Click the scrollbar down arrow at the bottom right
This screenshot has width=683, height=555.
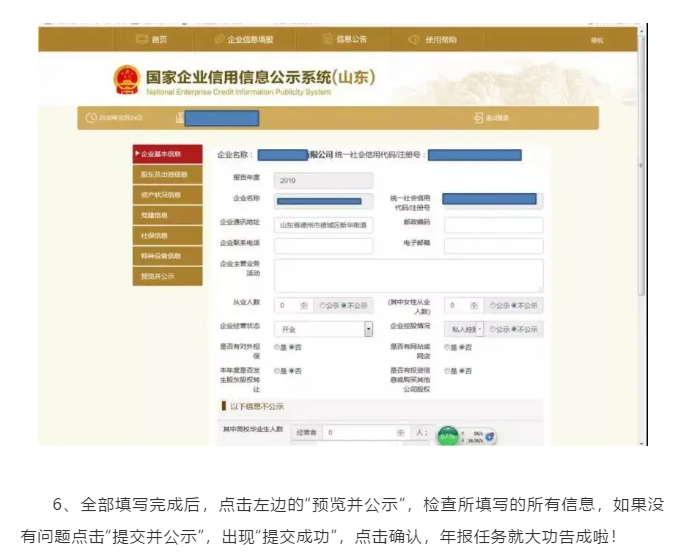coord(641,443)
